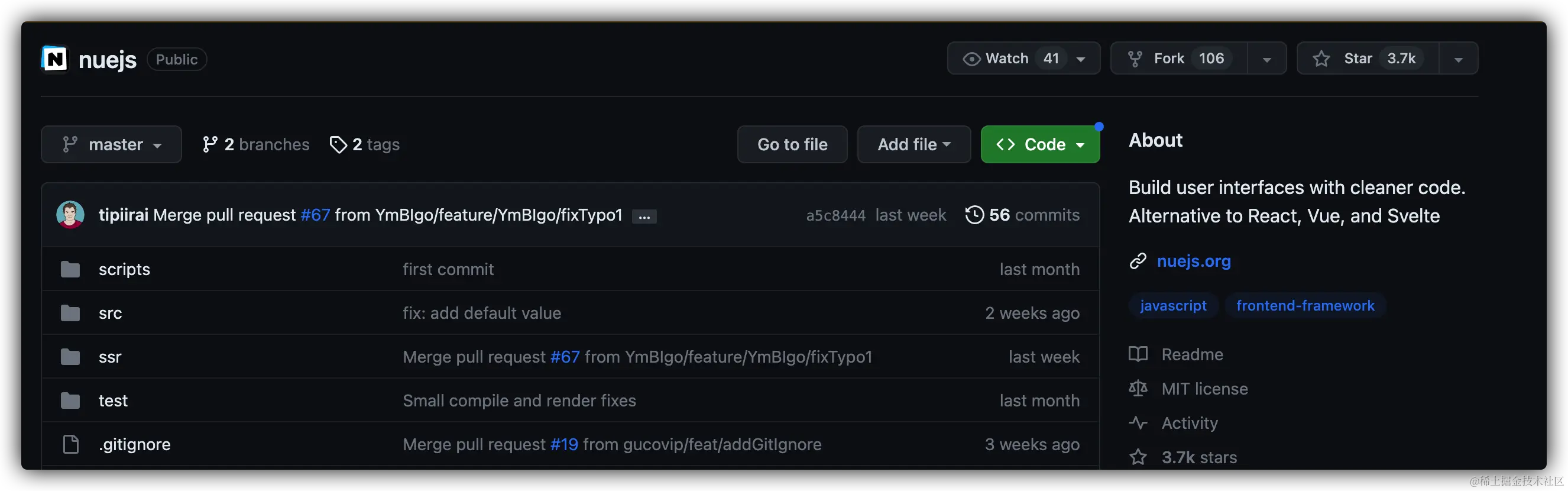Open the ssr folder
Viewport: 1568px width, 491px height.
pos(110,357)
